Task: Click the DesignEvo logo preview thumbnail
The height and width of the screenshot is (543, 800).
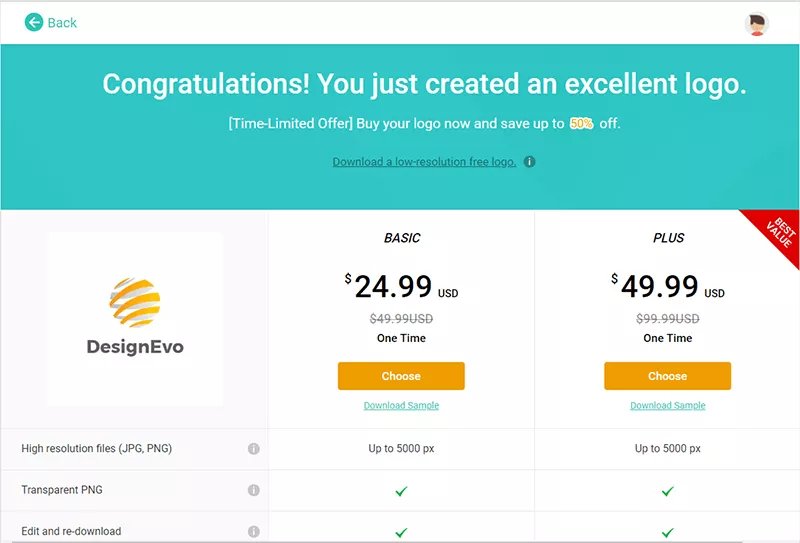Action: click(135, 318)
